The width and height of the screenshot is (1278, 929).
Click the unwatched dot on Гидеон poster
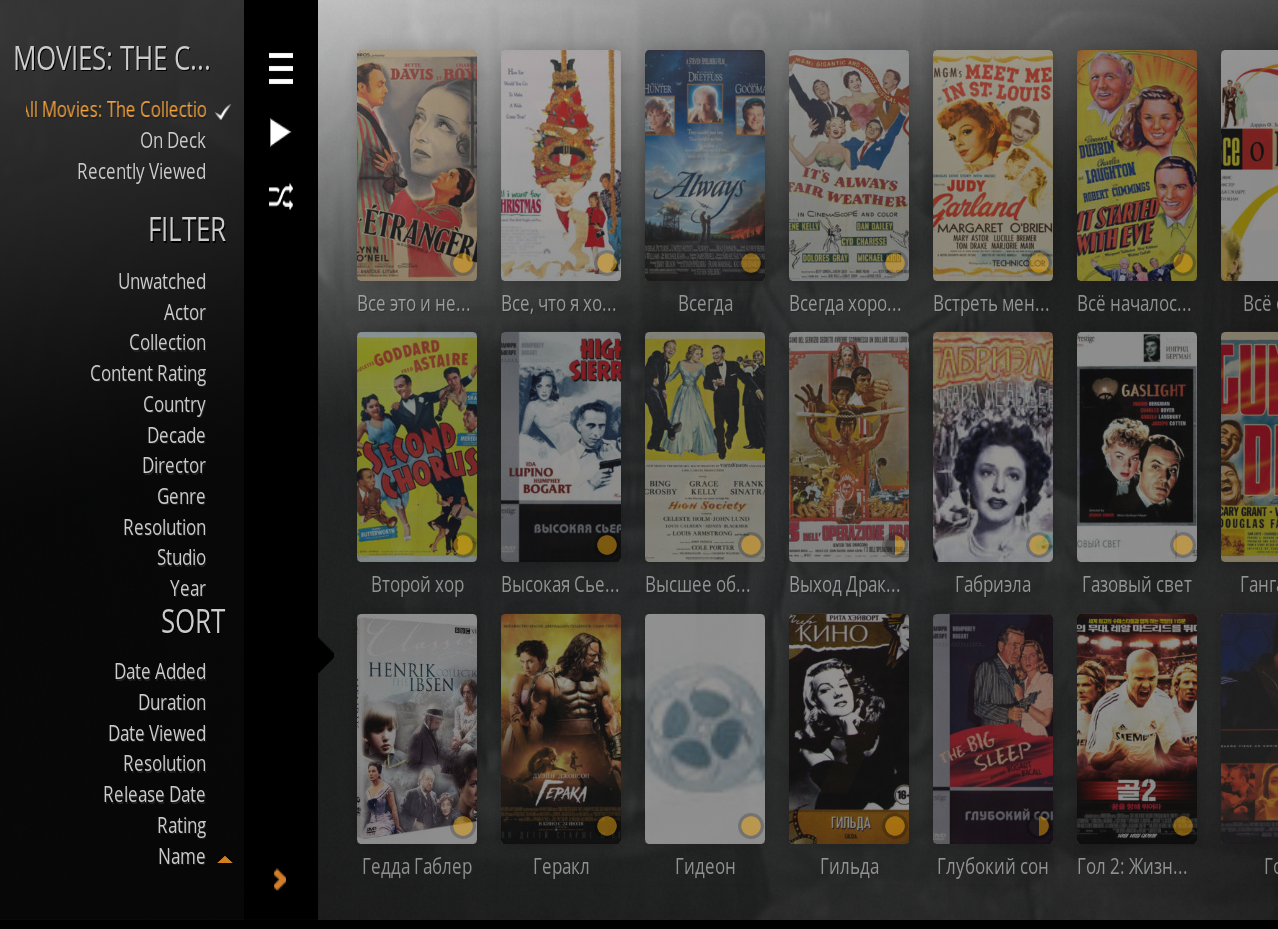751,826
